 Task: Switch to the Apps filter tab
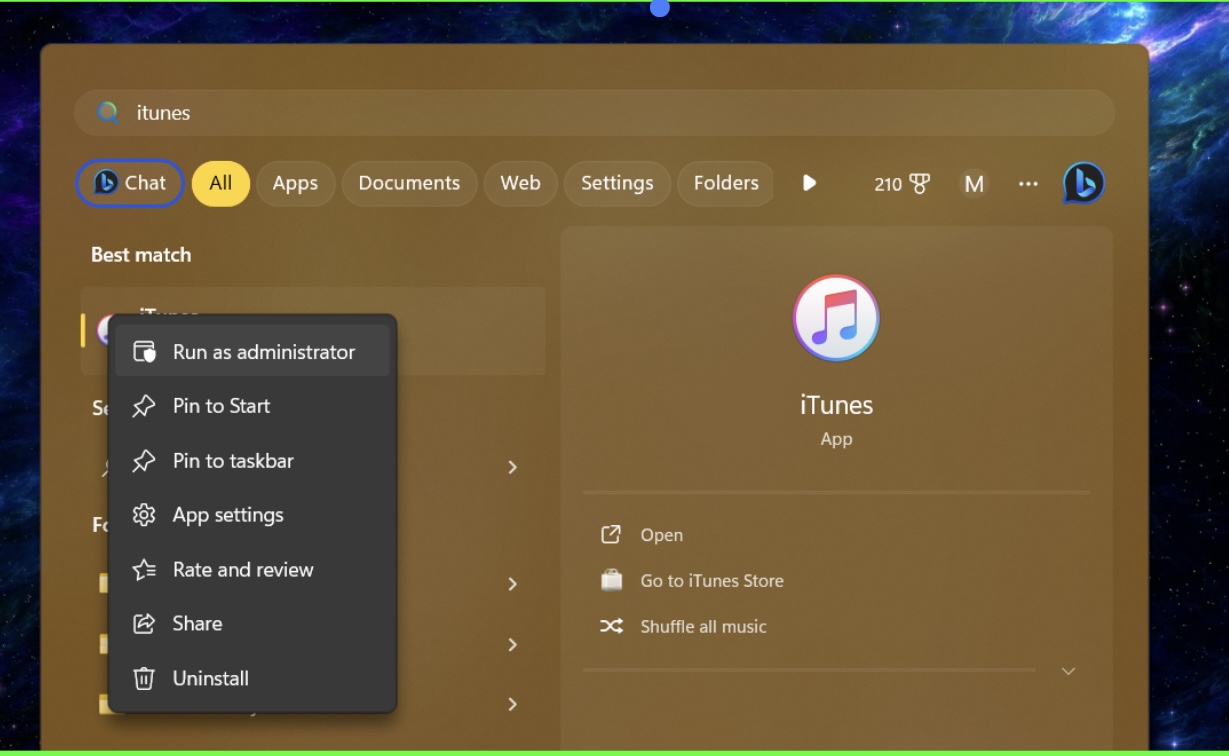pyautogui.click(x=295, y=184)
